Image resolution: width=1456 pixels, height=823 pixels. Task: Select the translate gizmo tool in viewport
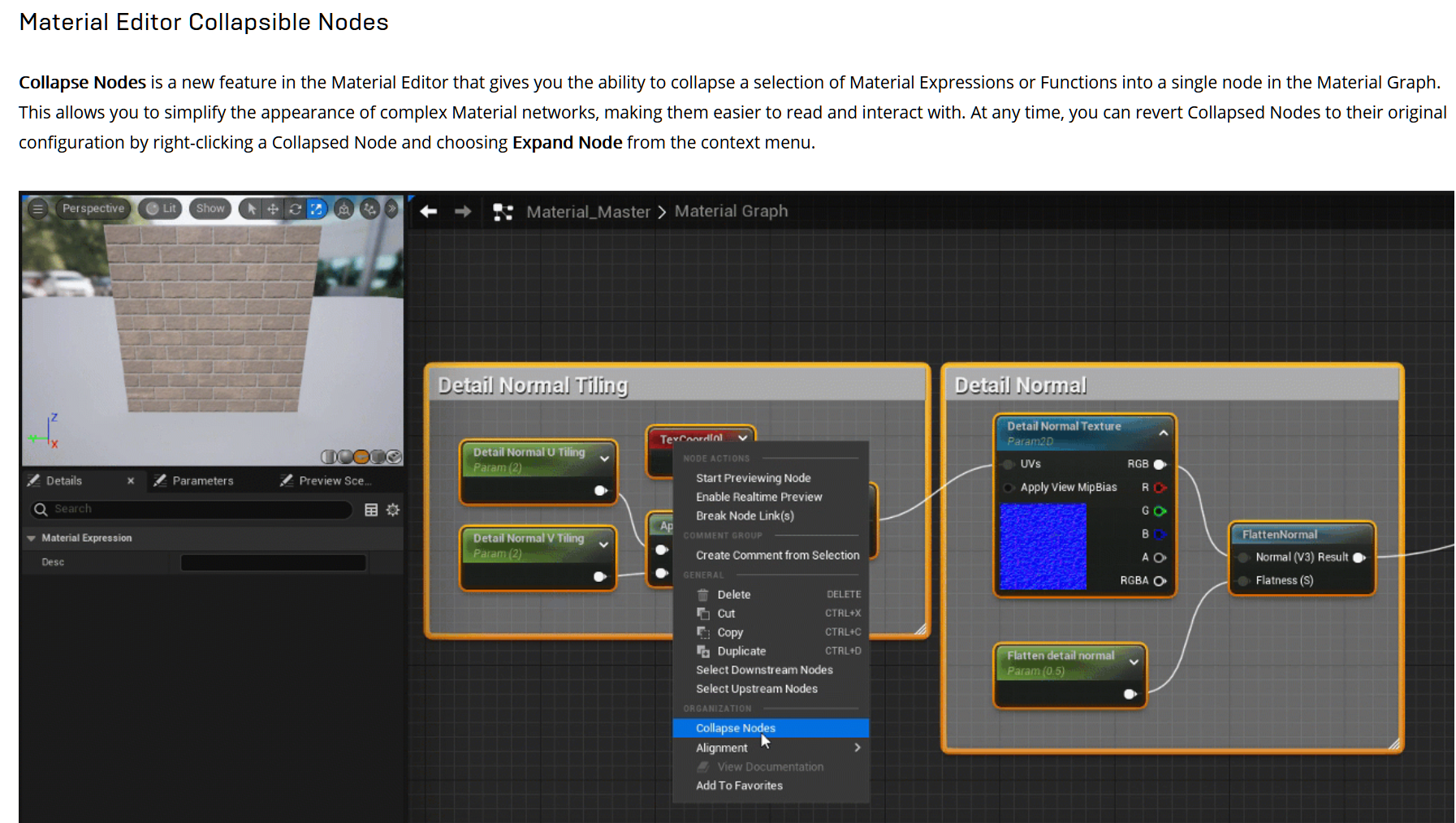(273, 209)
